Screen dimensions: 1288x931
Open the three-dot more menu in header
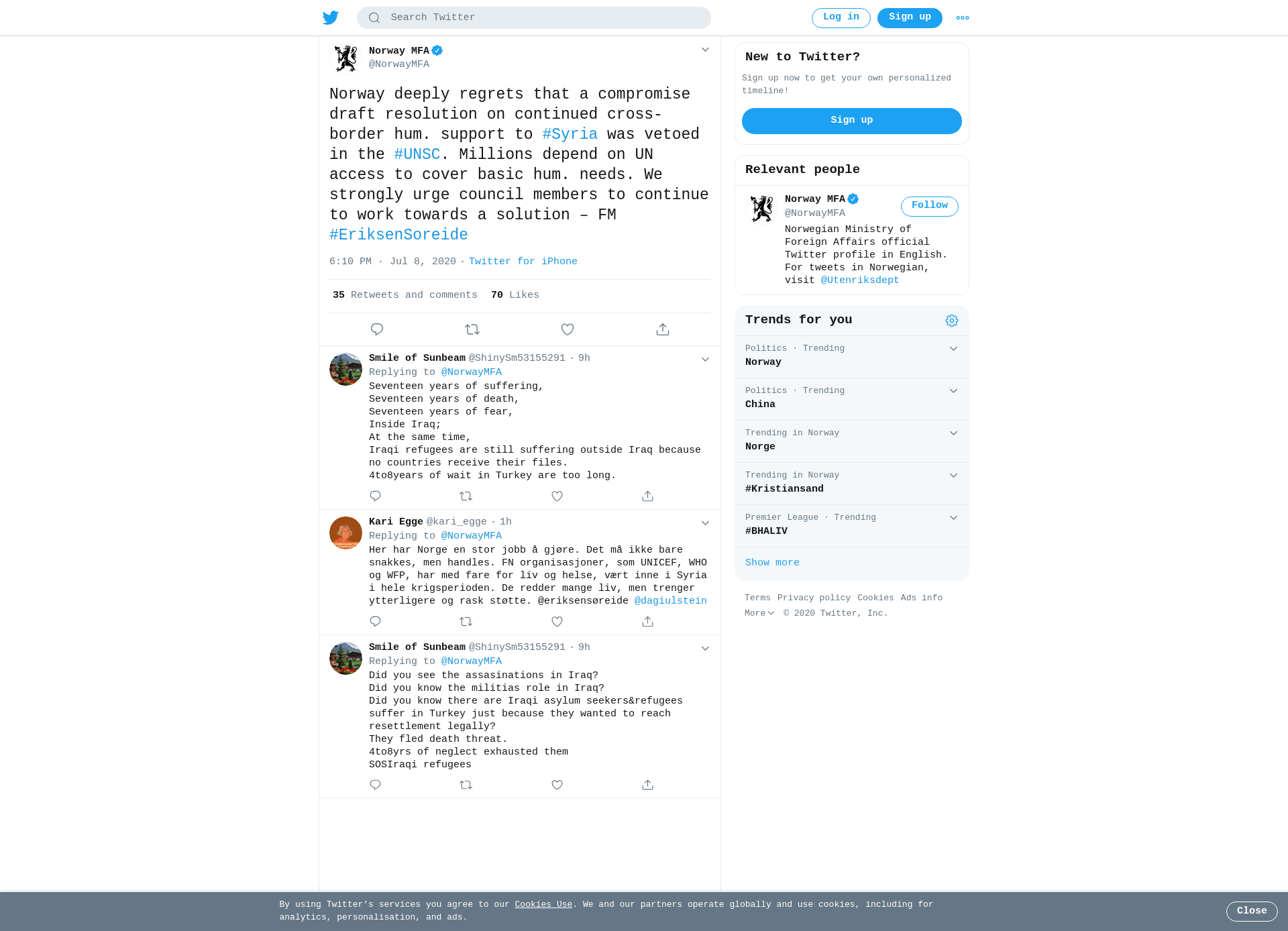(963, 18)
